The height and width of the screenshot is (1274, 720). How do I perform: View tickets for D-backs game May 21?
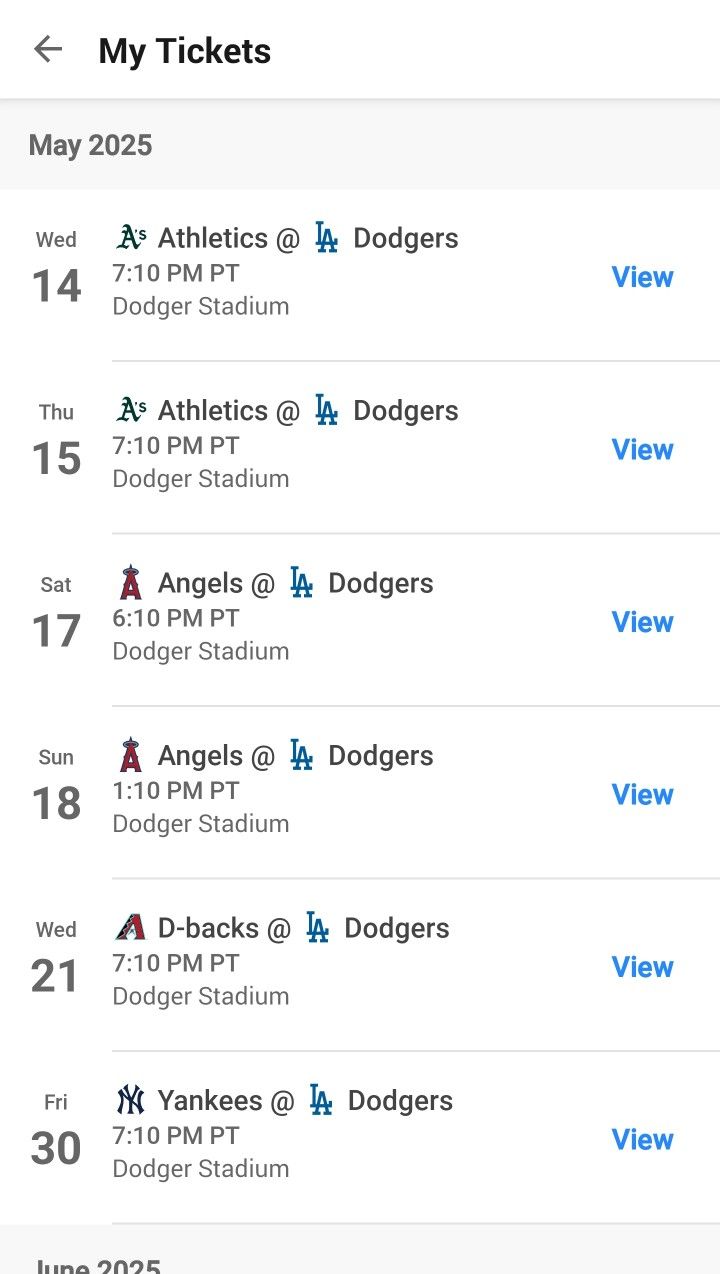click(x=642, y=967)
